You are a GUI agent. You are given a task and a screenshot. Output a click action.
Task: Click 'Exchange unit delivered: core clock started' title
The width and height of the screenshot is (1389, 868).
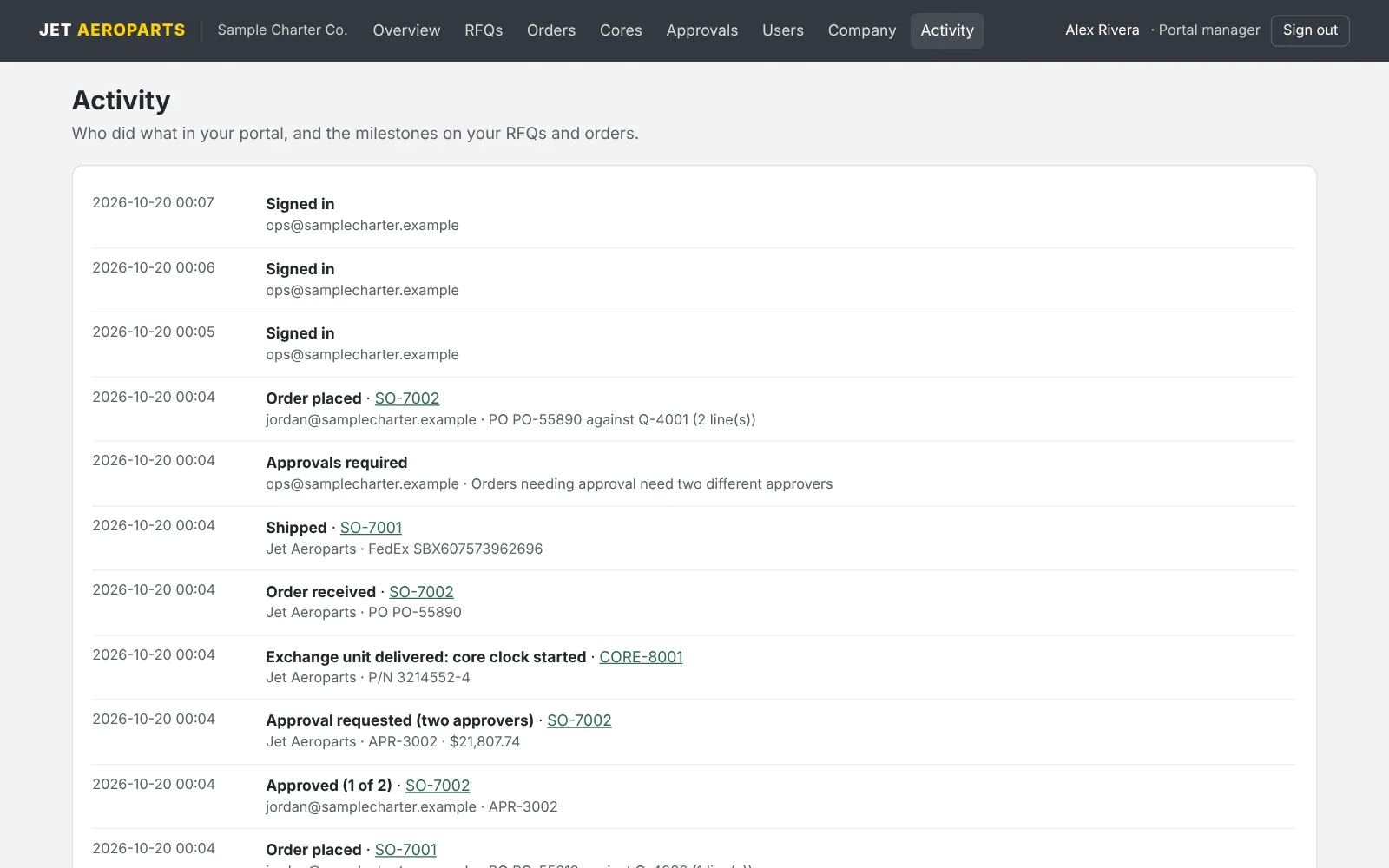point(426,657)
